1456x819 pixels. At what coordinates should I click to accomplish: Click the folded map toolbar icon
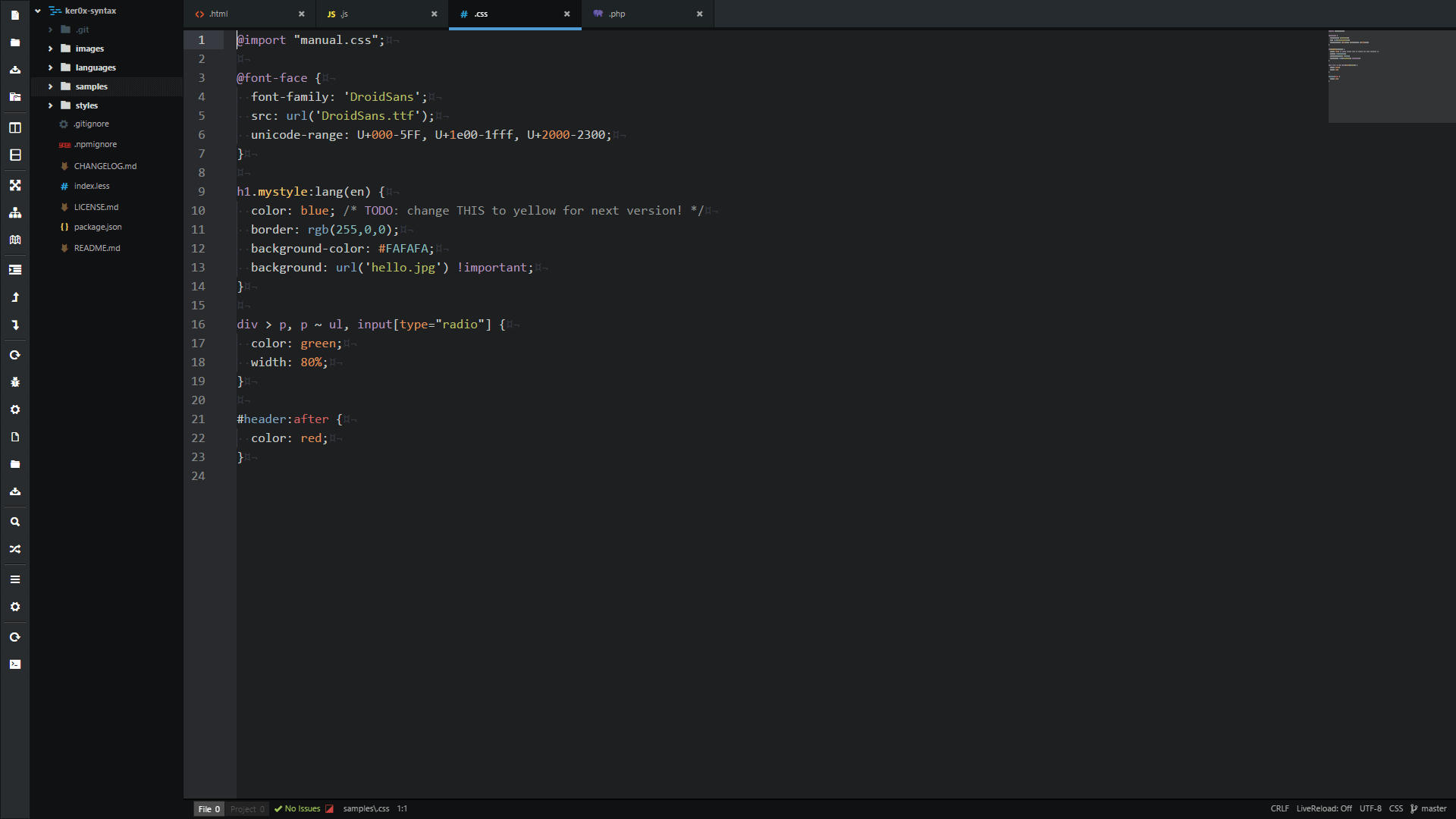(15, 240)
